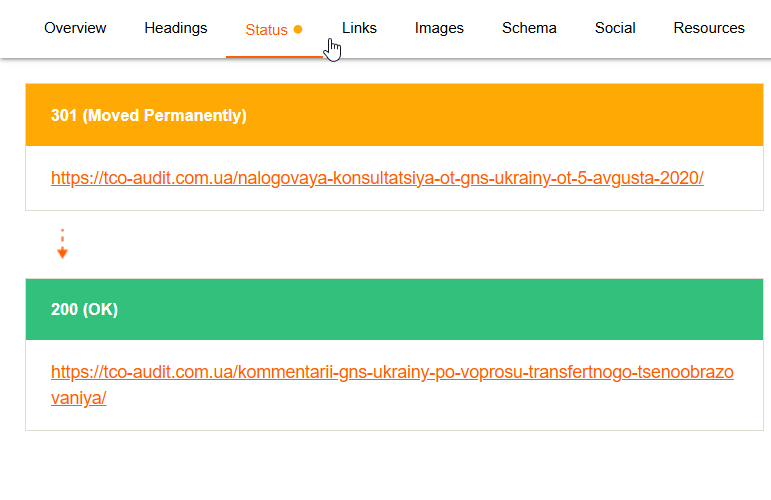Switch to the Schema tab
The height and width of the screenshot is (500, 771).
click(x=529, y=28)
